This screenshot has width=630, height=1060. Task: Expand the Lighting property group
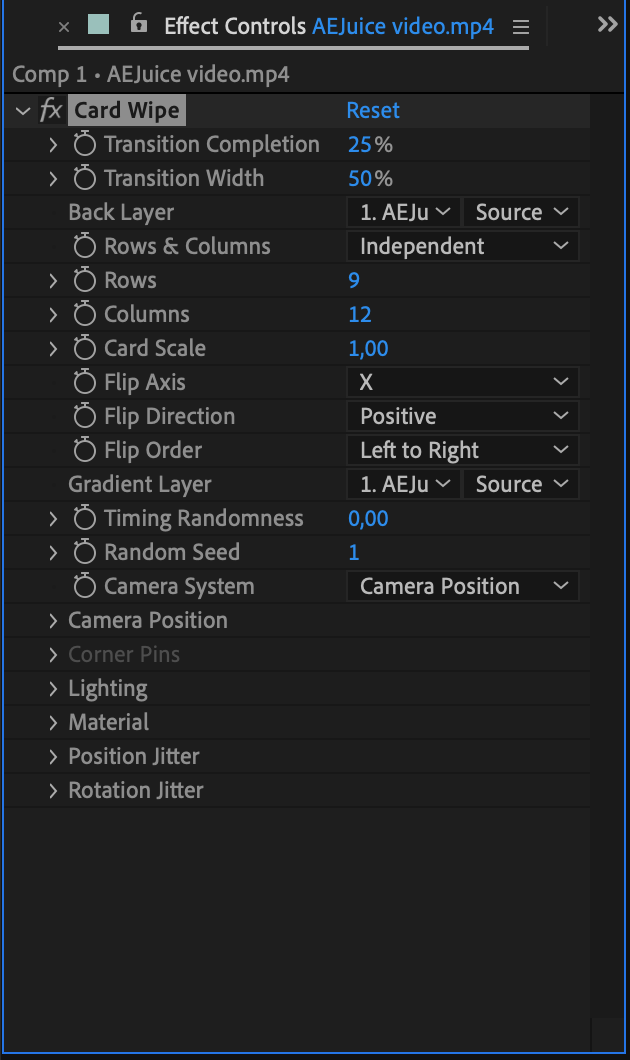tap(53, 689)
